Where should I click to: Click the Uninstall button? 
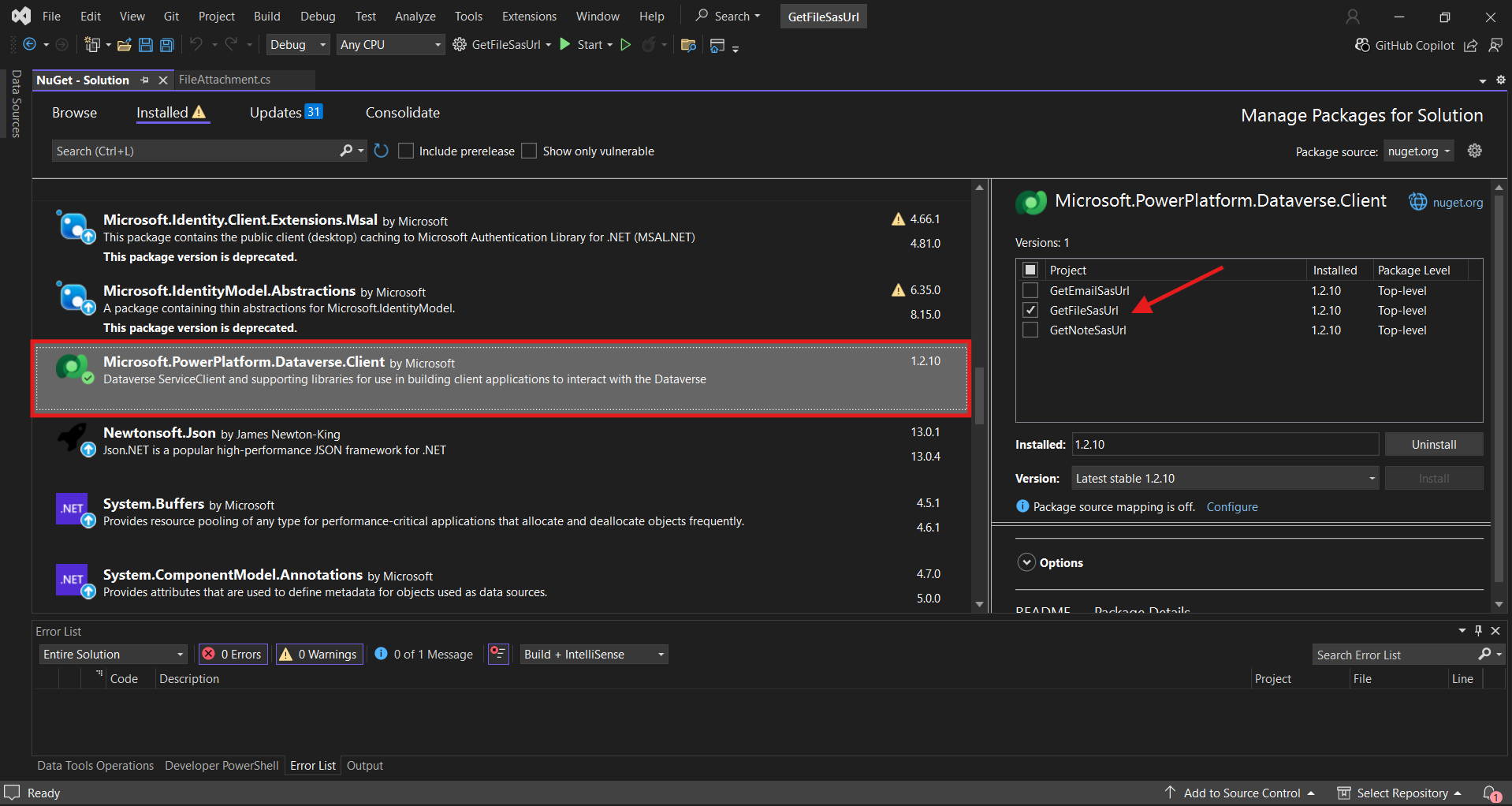[1433, 444]
